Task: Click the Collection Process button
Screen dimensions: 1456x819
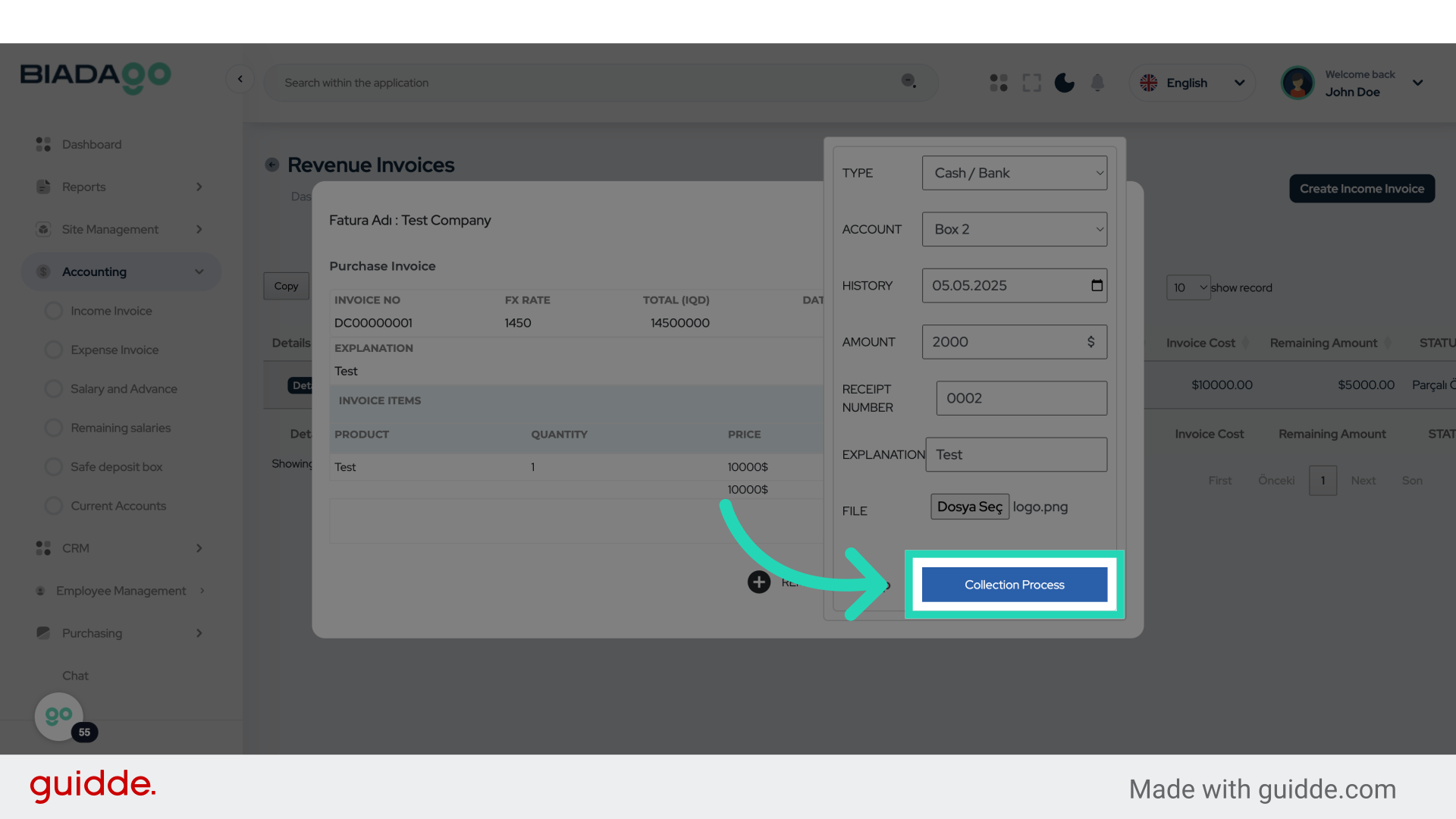Action: pyautogui.click(x=1014, y=585)
